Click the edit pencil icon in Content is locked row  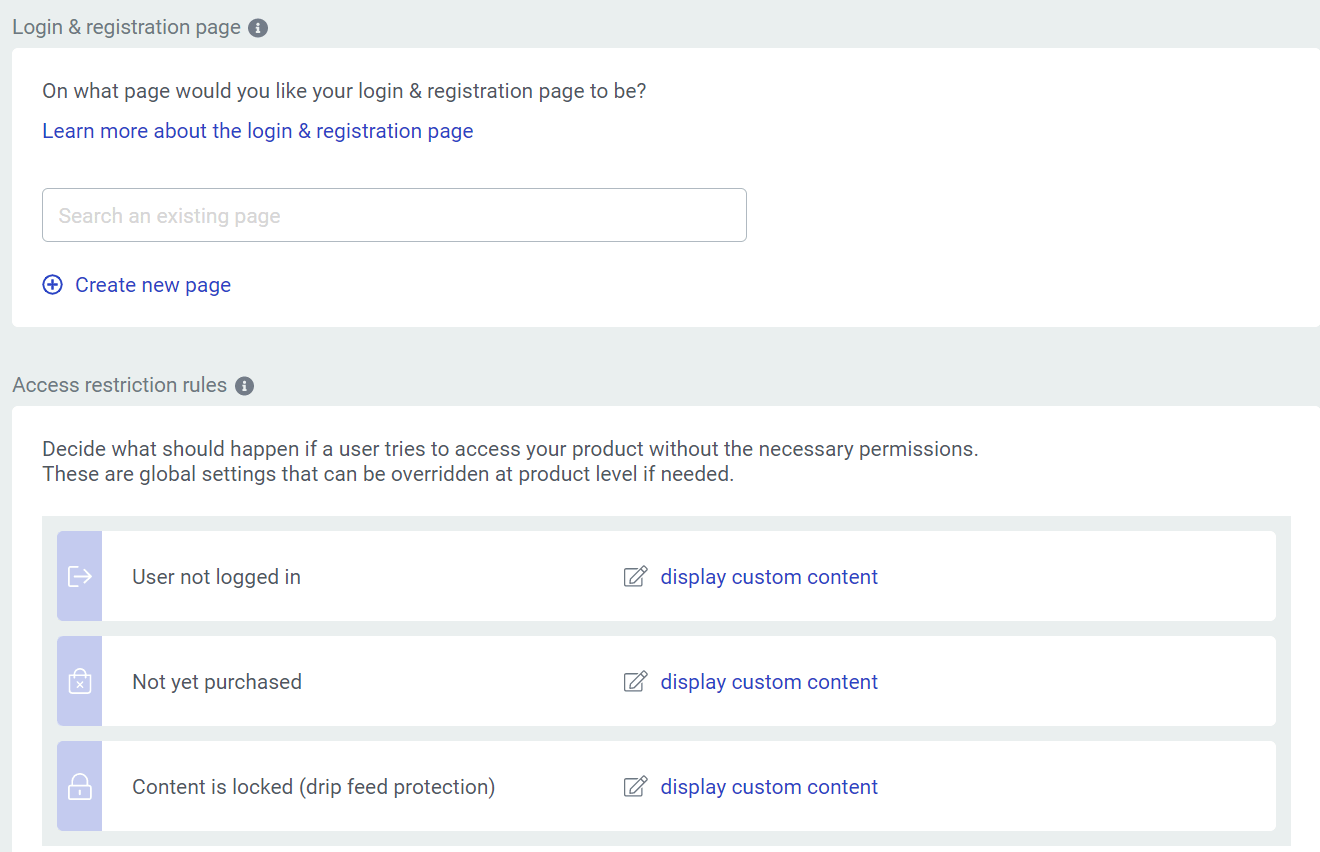pyautogui.click(x=635, y=787)
